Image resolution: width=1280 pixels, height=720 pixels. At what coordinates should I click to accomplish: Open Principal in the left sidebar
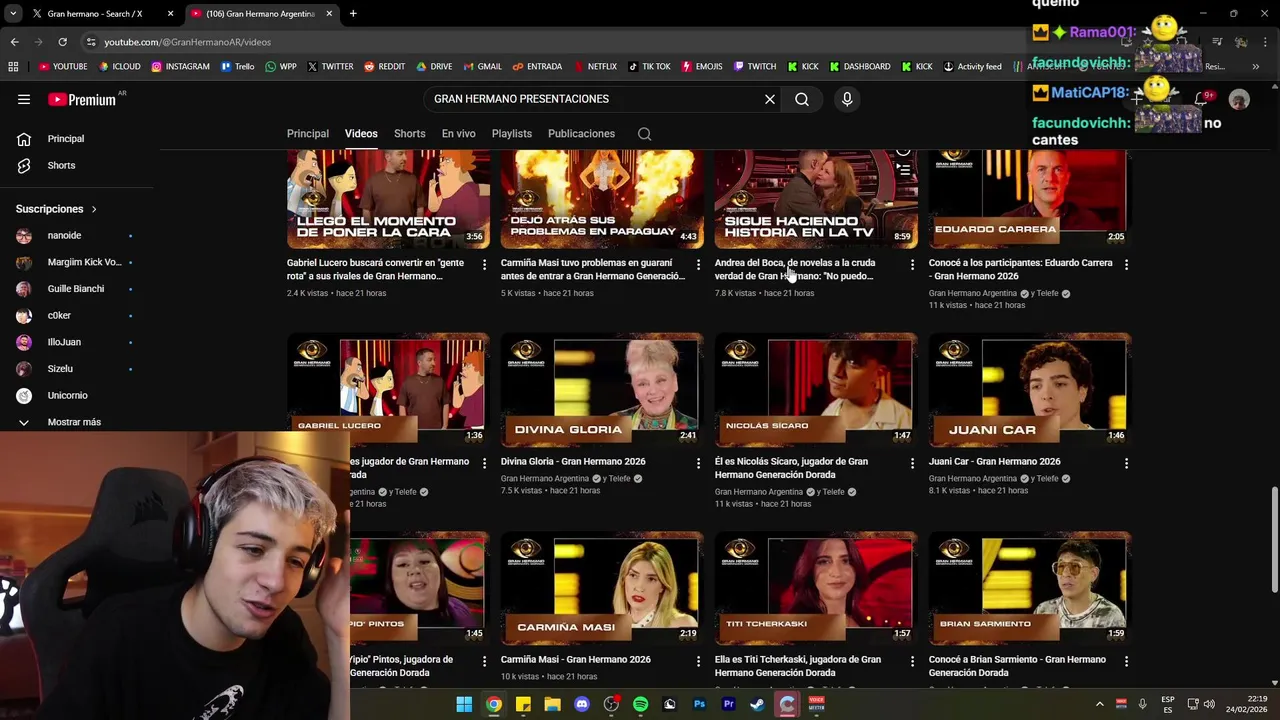point(66,139)
